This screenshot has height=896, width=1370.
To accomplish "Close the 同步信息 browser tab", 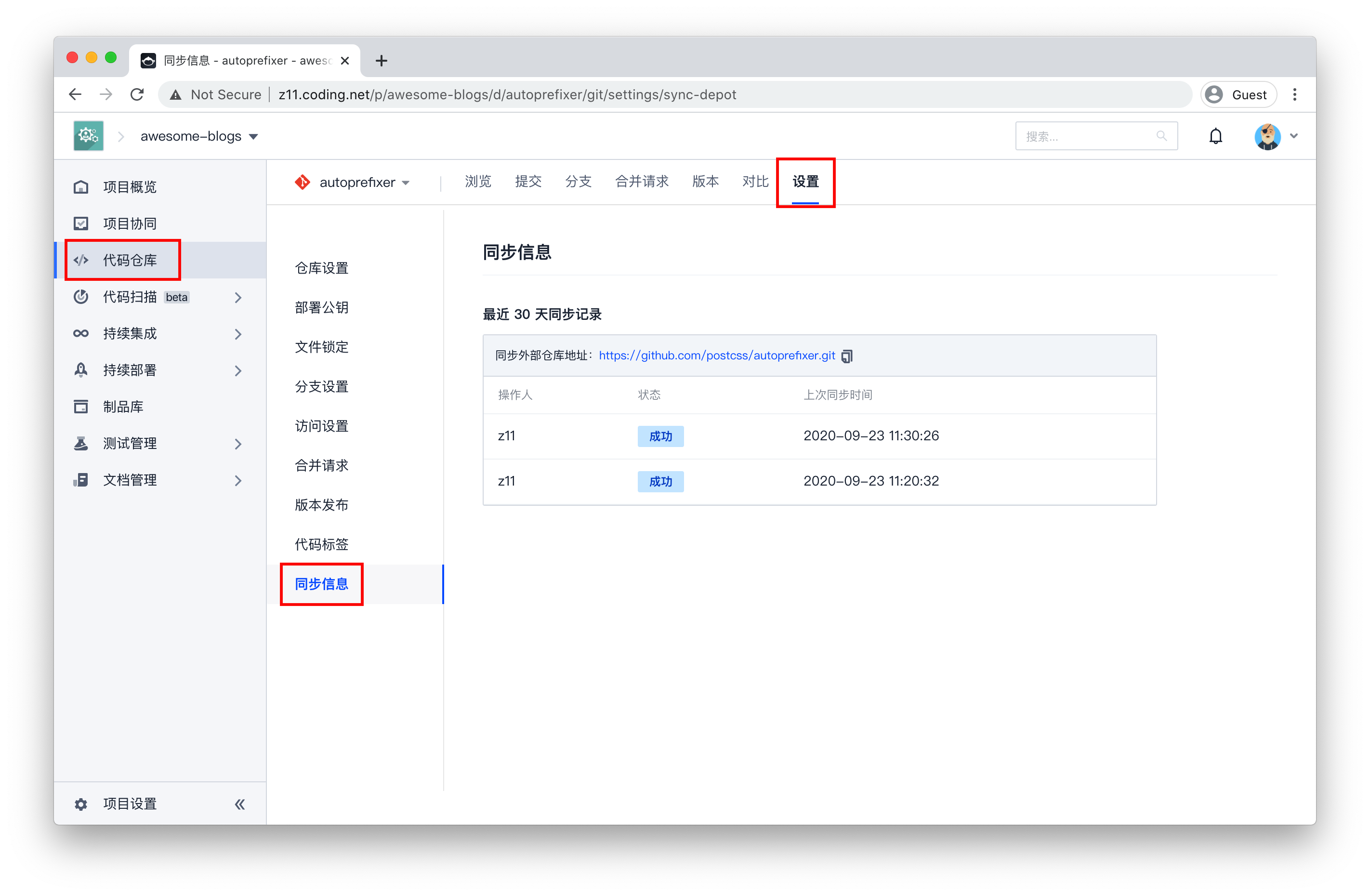I will [345, 60].
